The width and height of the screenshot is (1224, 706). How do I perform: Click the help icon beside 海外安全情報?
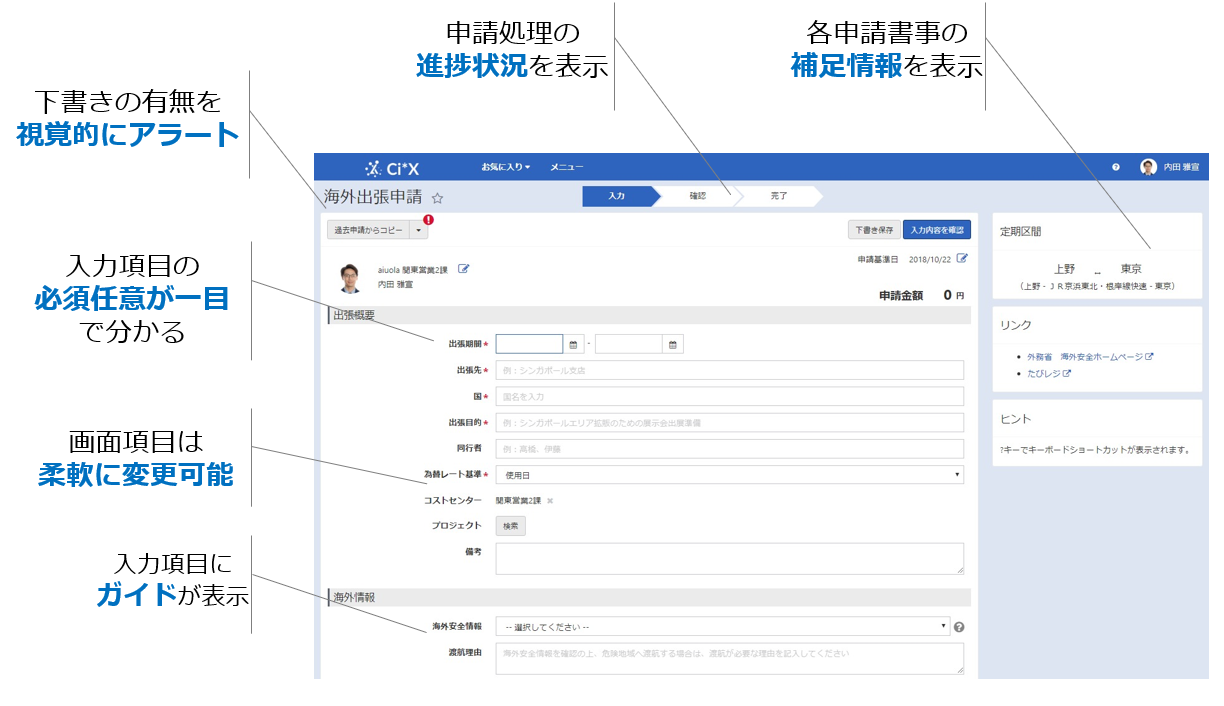coord(959,627)
